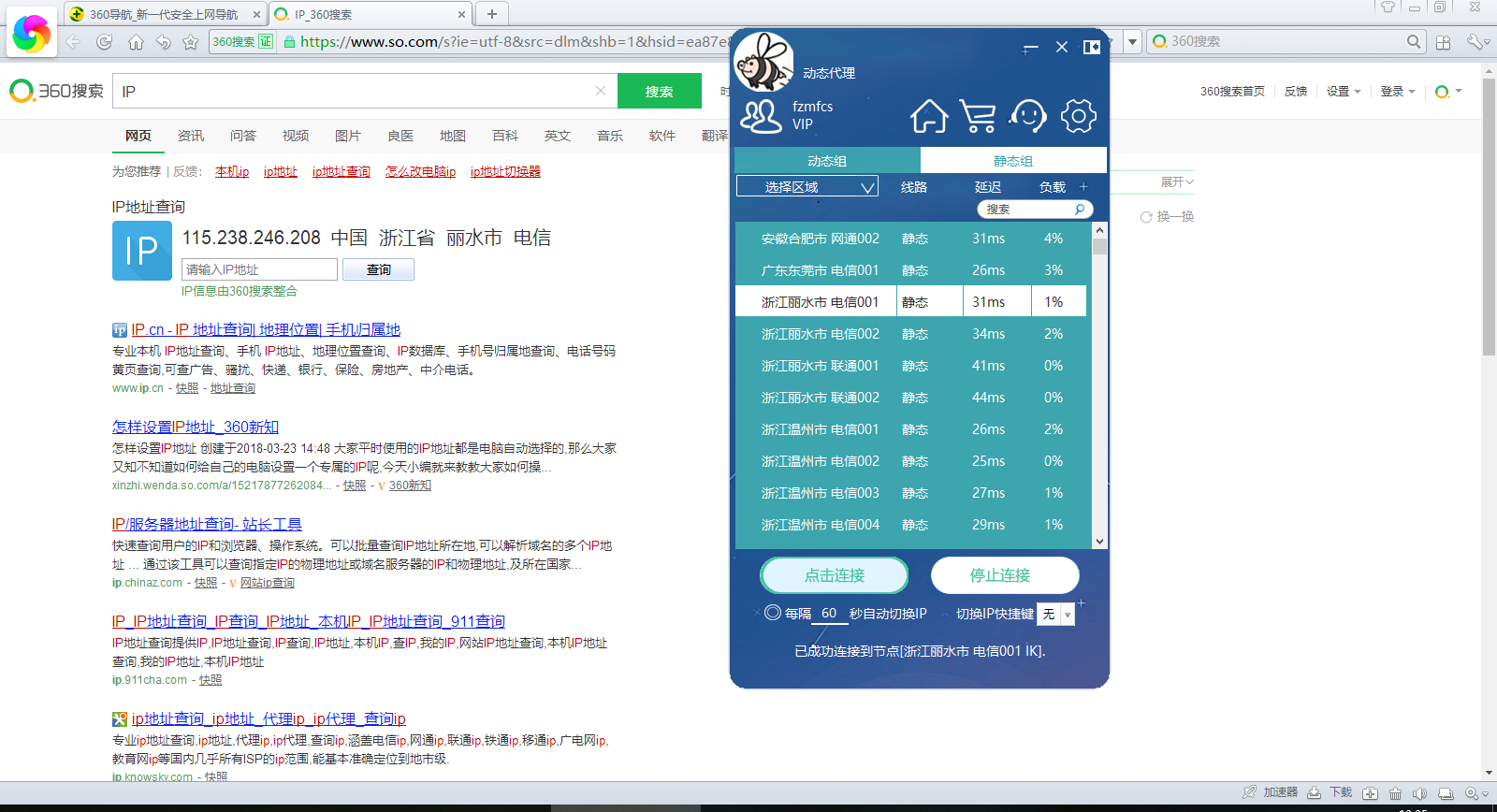The image size is (1497, 812).
Task: Open the shopping cart in proxy app
Action: 978,116
